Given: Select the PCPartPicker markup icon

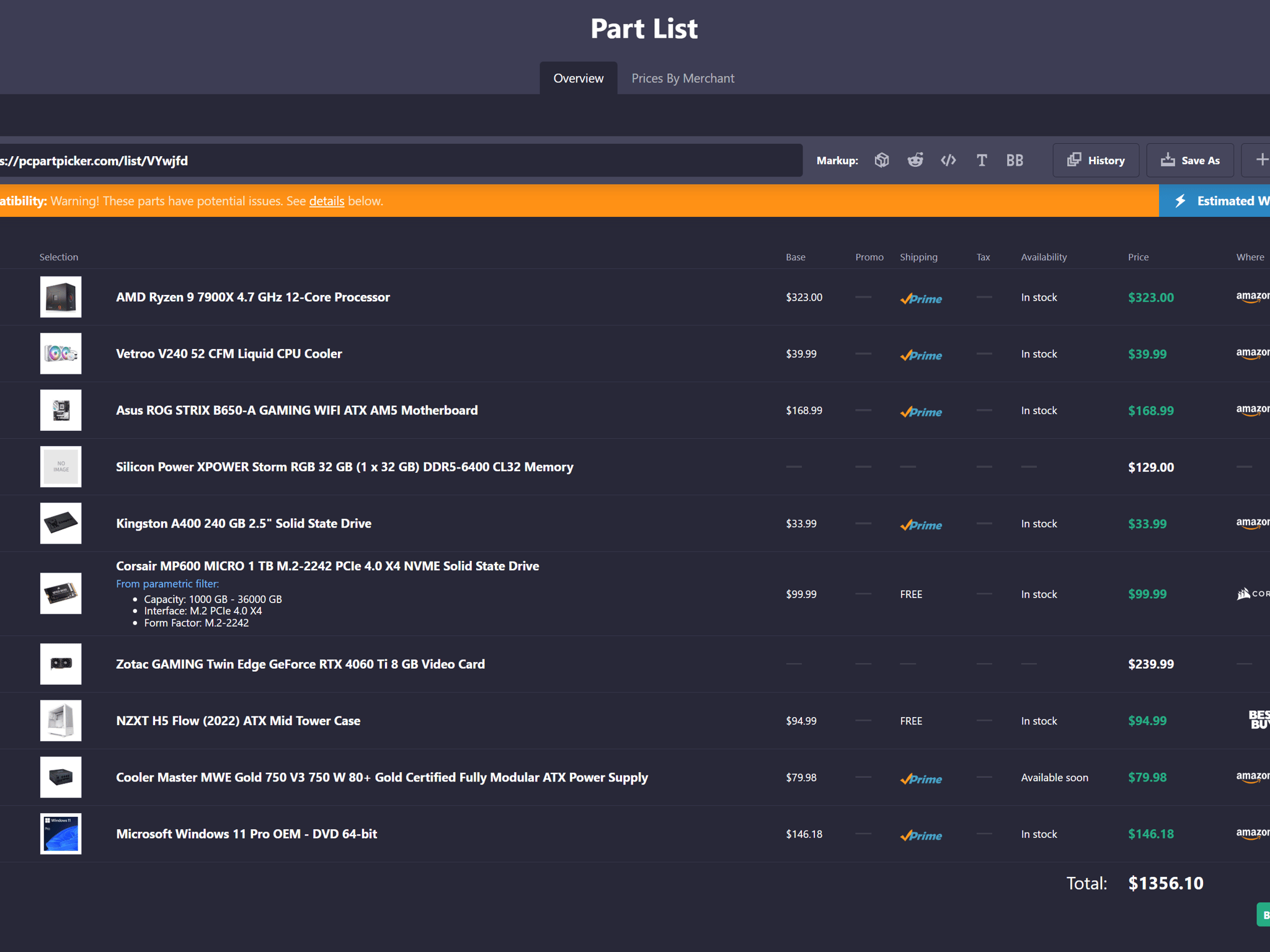Looking at the screenshot, I should (882, 161).
